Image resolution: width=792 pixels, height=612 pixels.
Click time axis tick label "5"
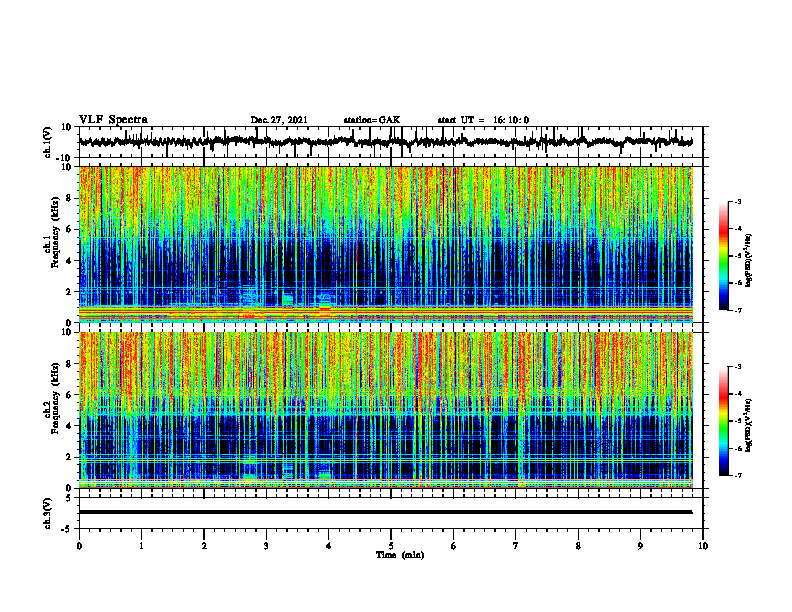point(391,546)
